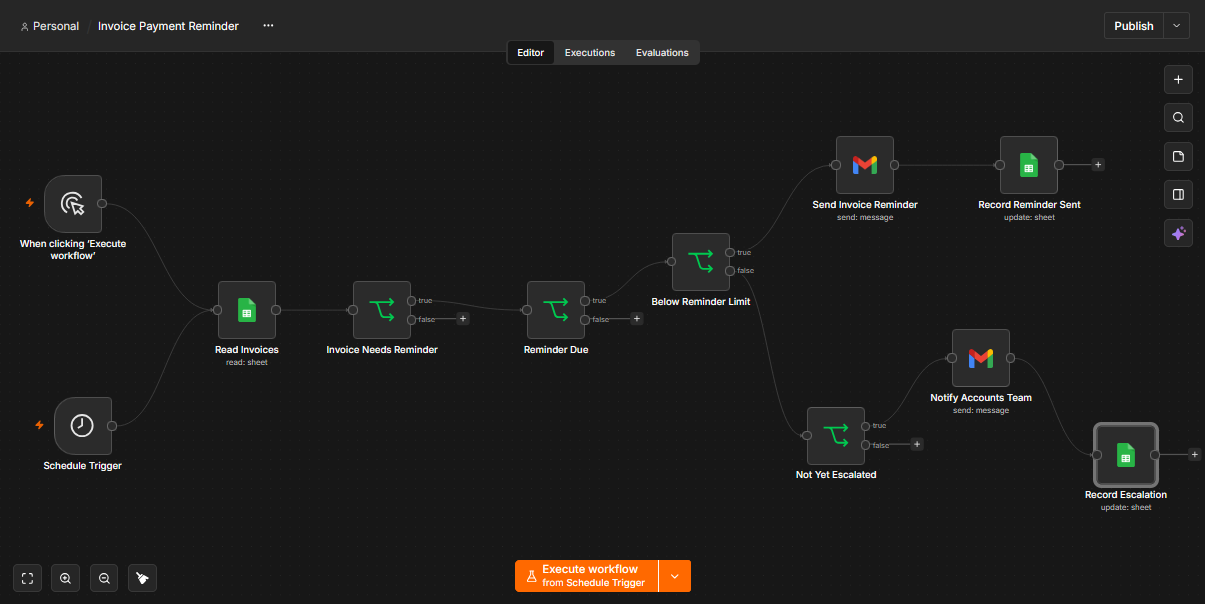
Task: Switch to the Editor tab
Action: tap(530, 52)
